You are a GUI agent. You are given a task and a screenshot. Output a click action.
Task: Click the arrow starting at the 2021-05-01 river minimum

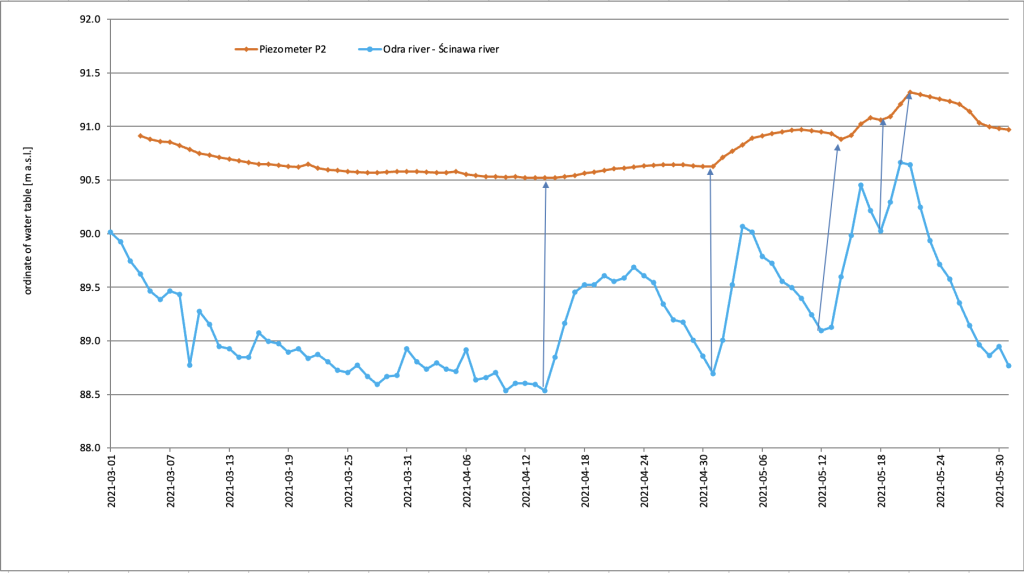[711, 271]
